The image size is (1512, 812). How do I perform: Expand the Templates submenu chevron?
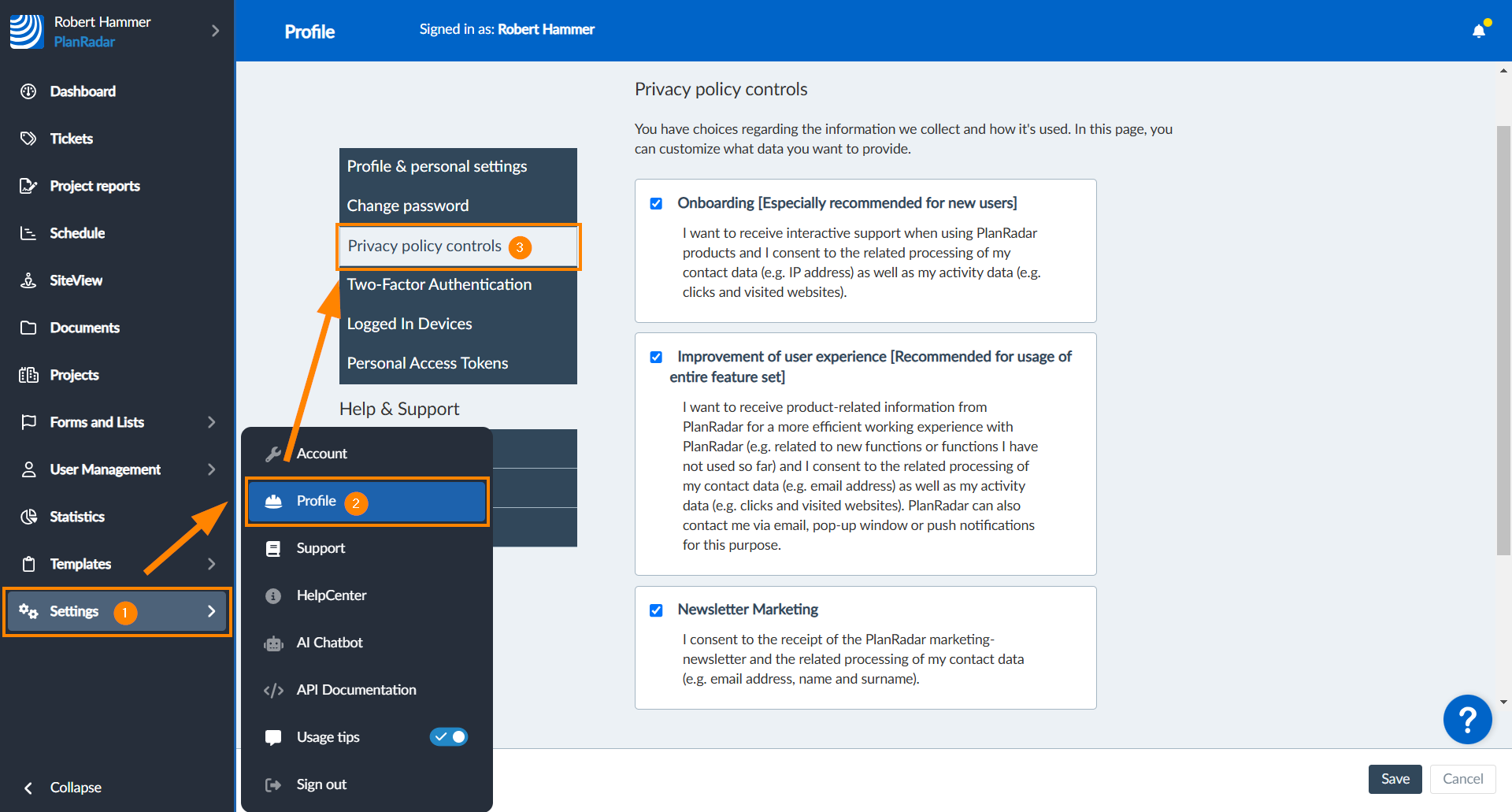pos(211,564)
